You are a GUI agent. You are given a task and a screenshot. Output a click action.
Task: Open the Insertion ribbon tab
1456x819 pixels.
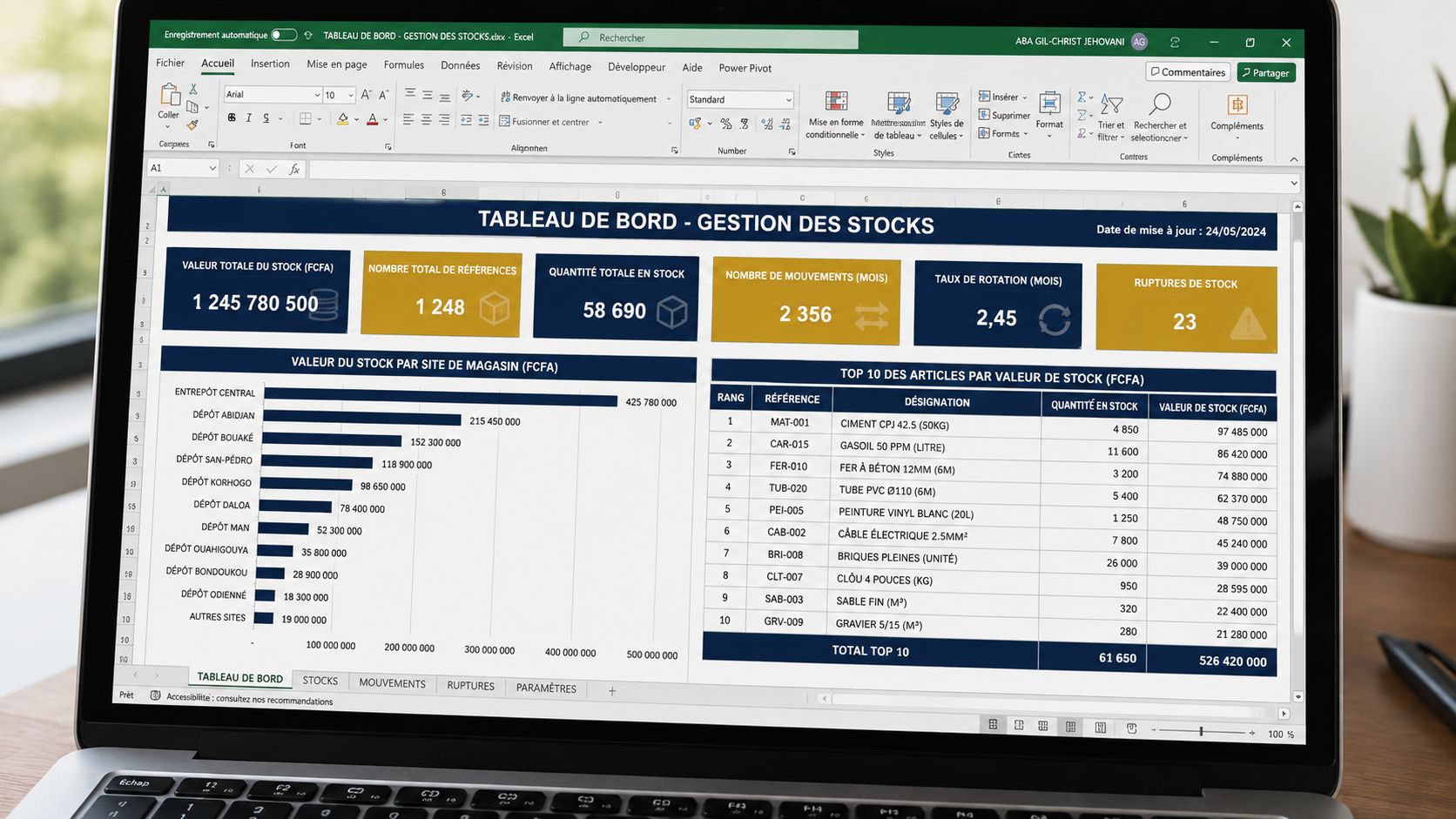(270, 64)
